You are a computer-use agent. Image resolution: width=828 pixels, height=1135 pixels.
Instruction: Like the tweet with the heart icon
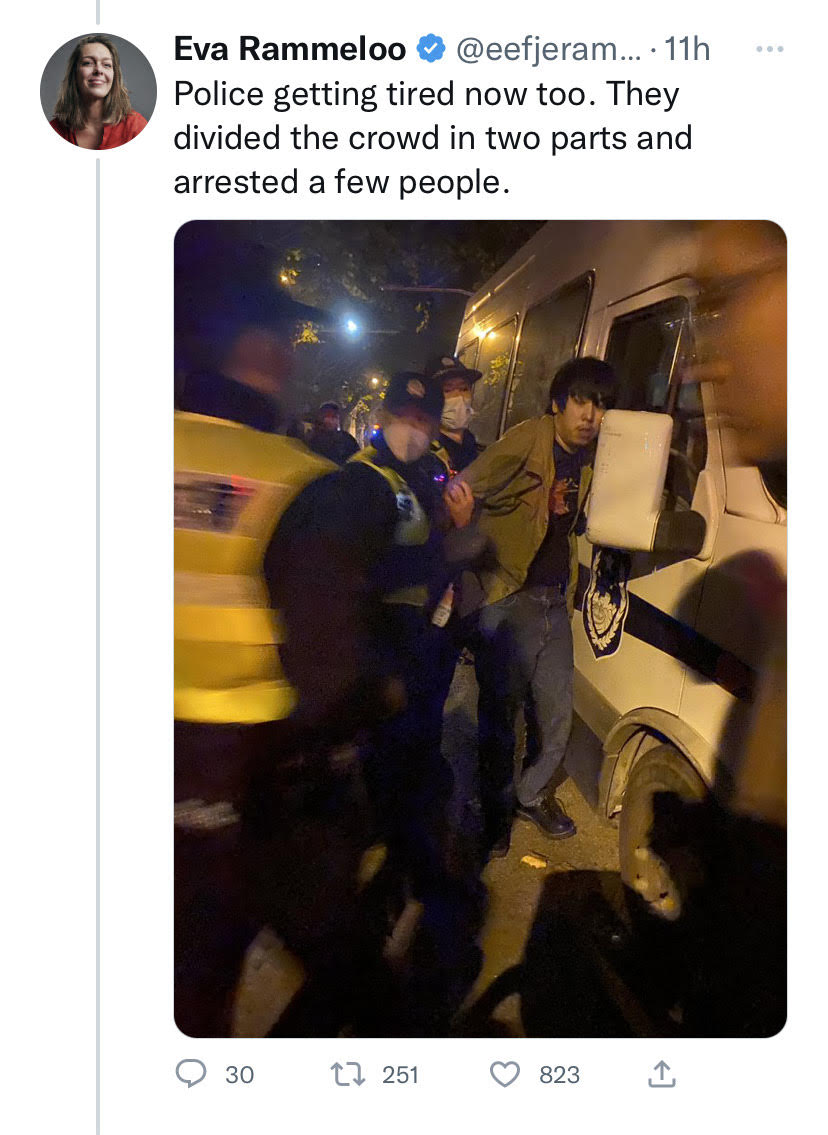[x=505, y=1074]
